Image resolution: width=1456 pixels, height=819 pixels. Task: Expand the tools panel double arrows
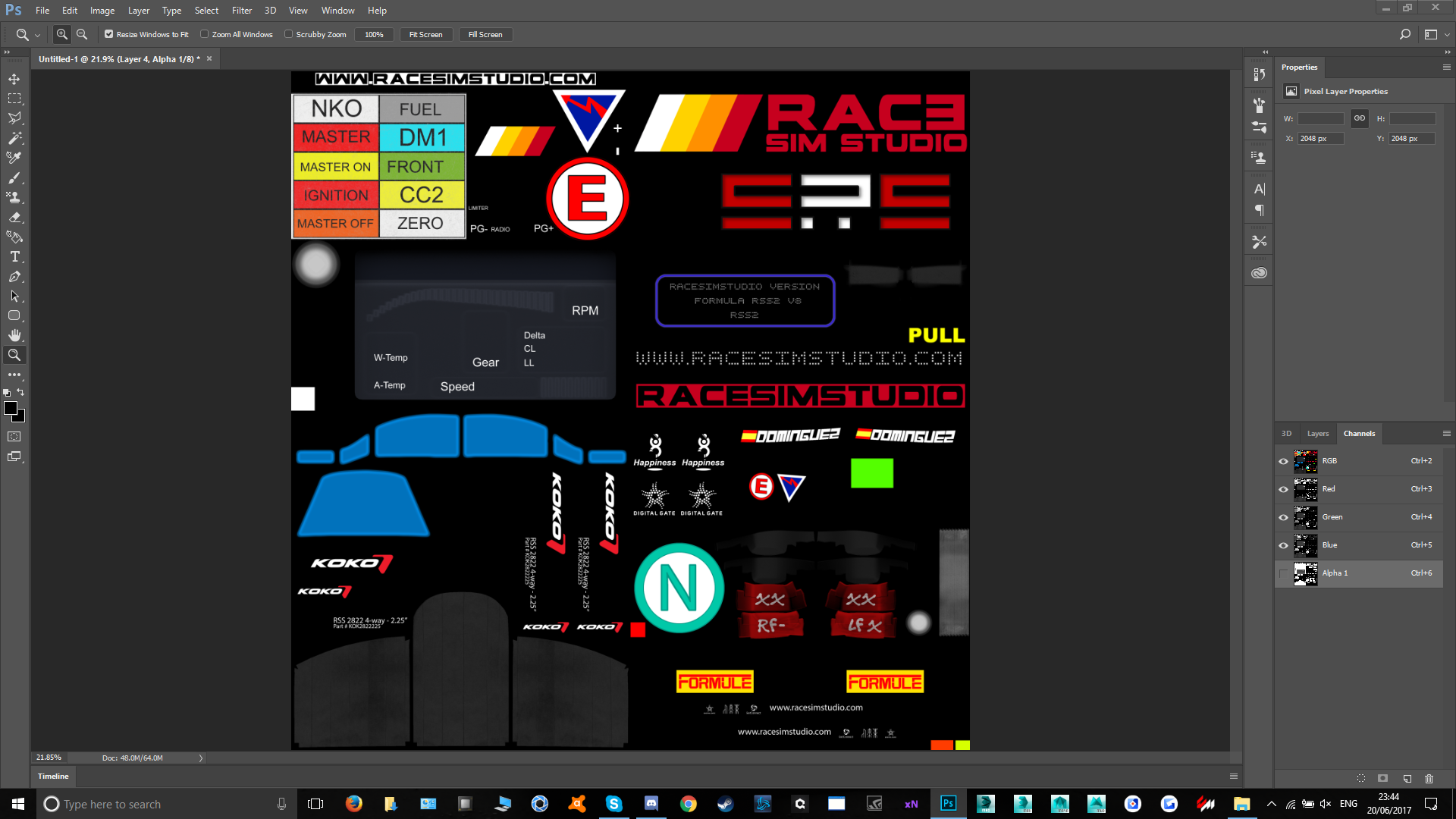(7, 52)
